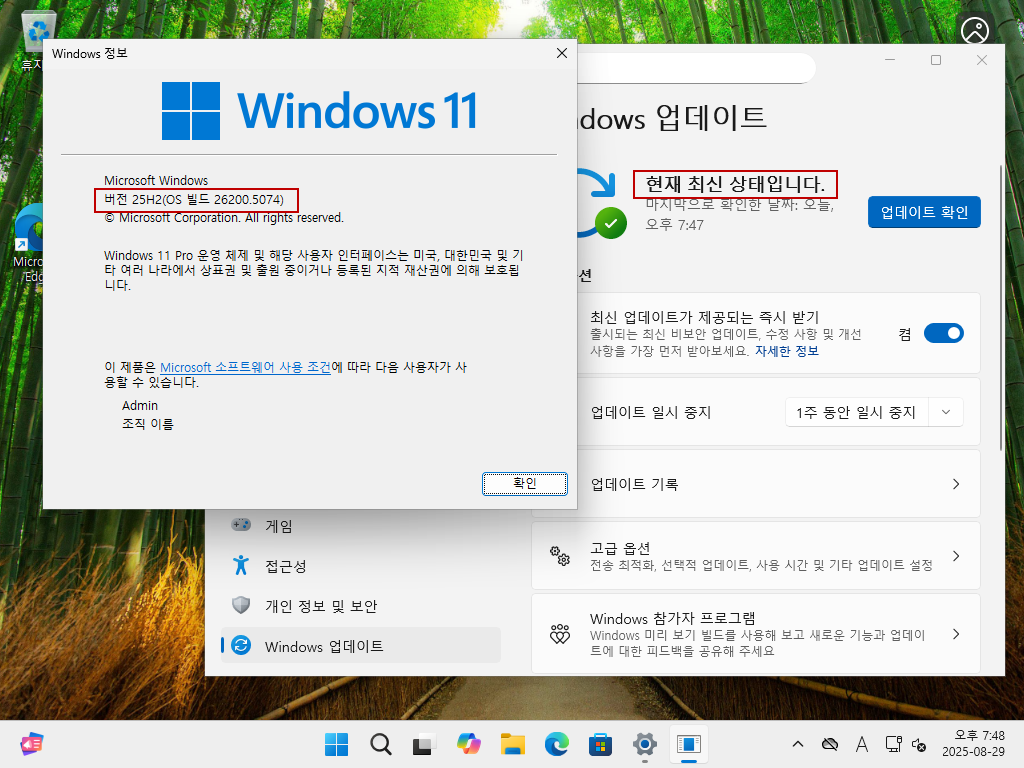The height and width of the screenshot is (768, 1024).
Task: Click the Settings search field
Action: click(696, 68)
